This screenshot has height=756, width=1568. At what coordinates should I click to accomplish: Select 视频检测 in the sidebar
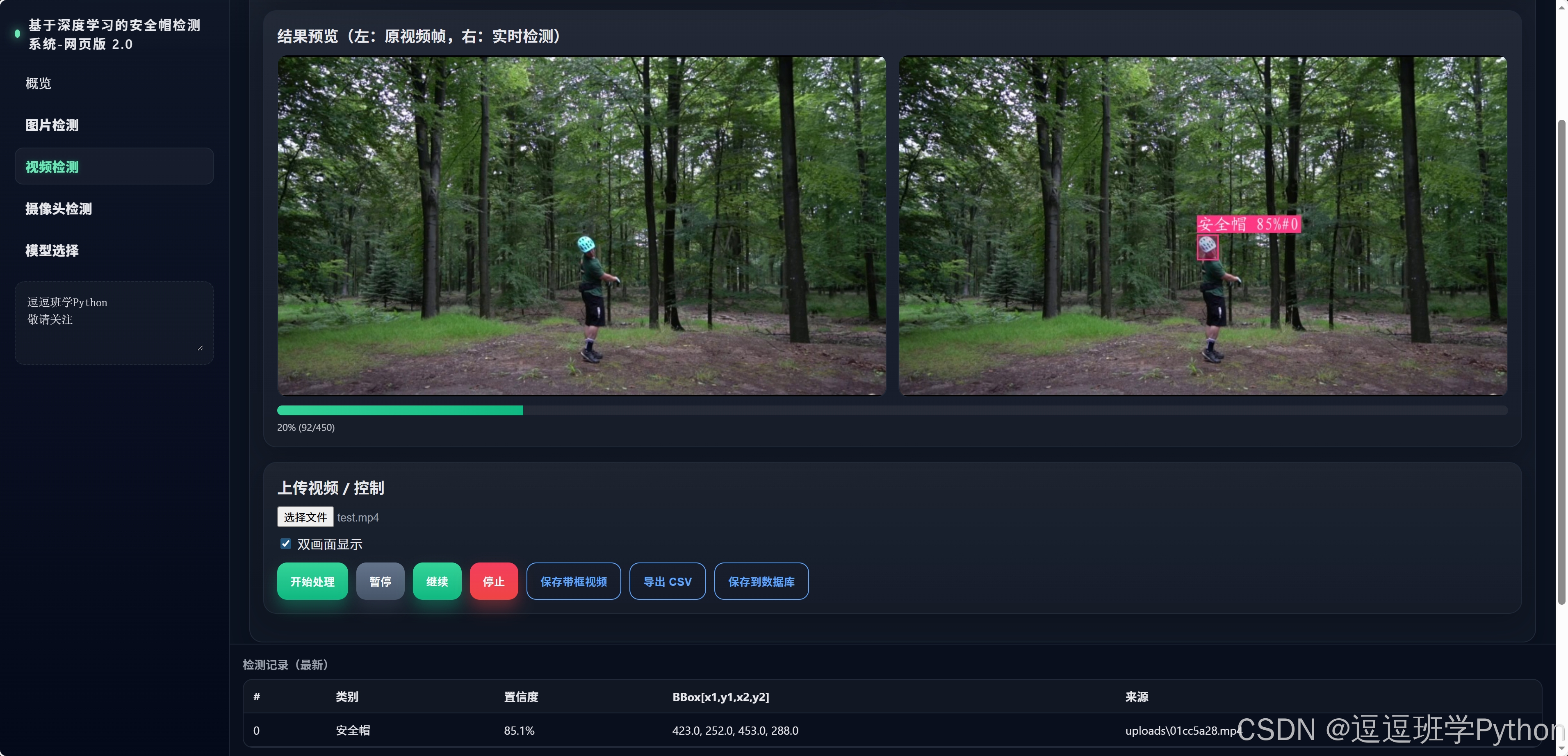coord(52,167)
